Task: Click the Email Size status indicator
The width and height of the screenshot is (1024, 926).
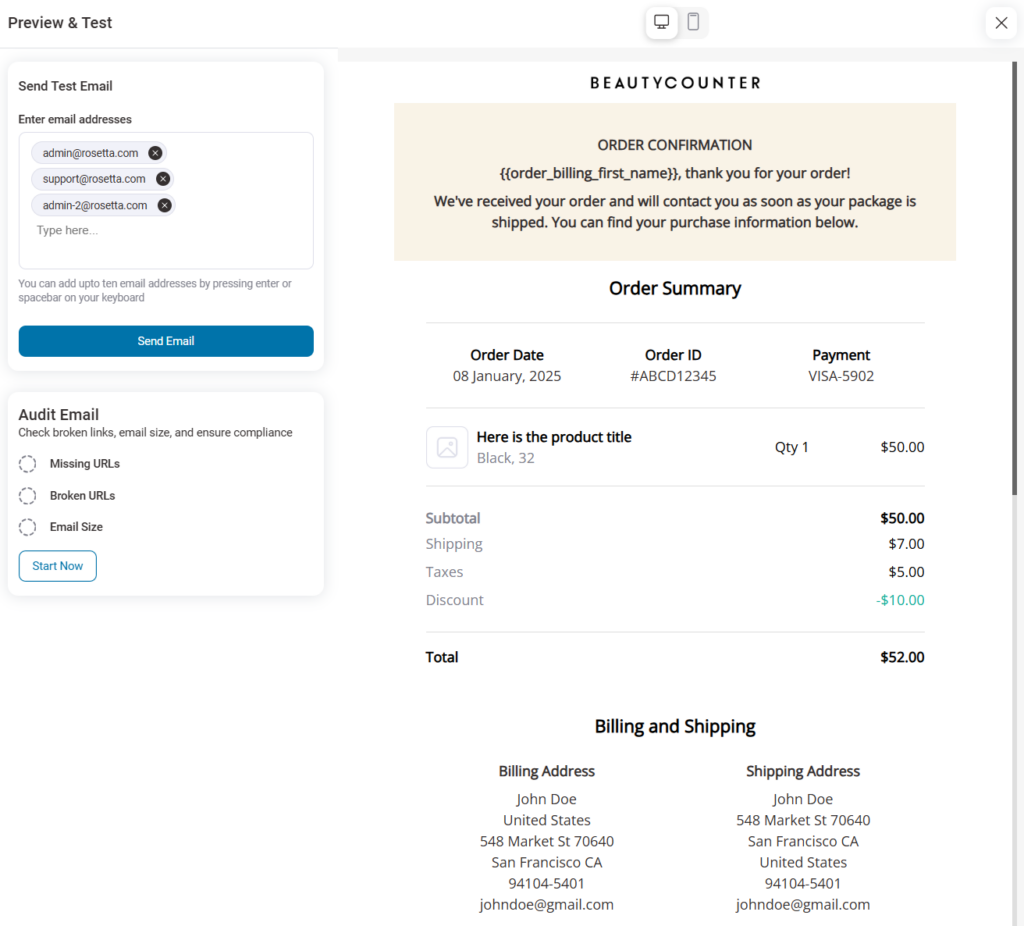Action: coord(27,527)
